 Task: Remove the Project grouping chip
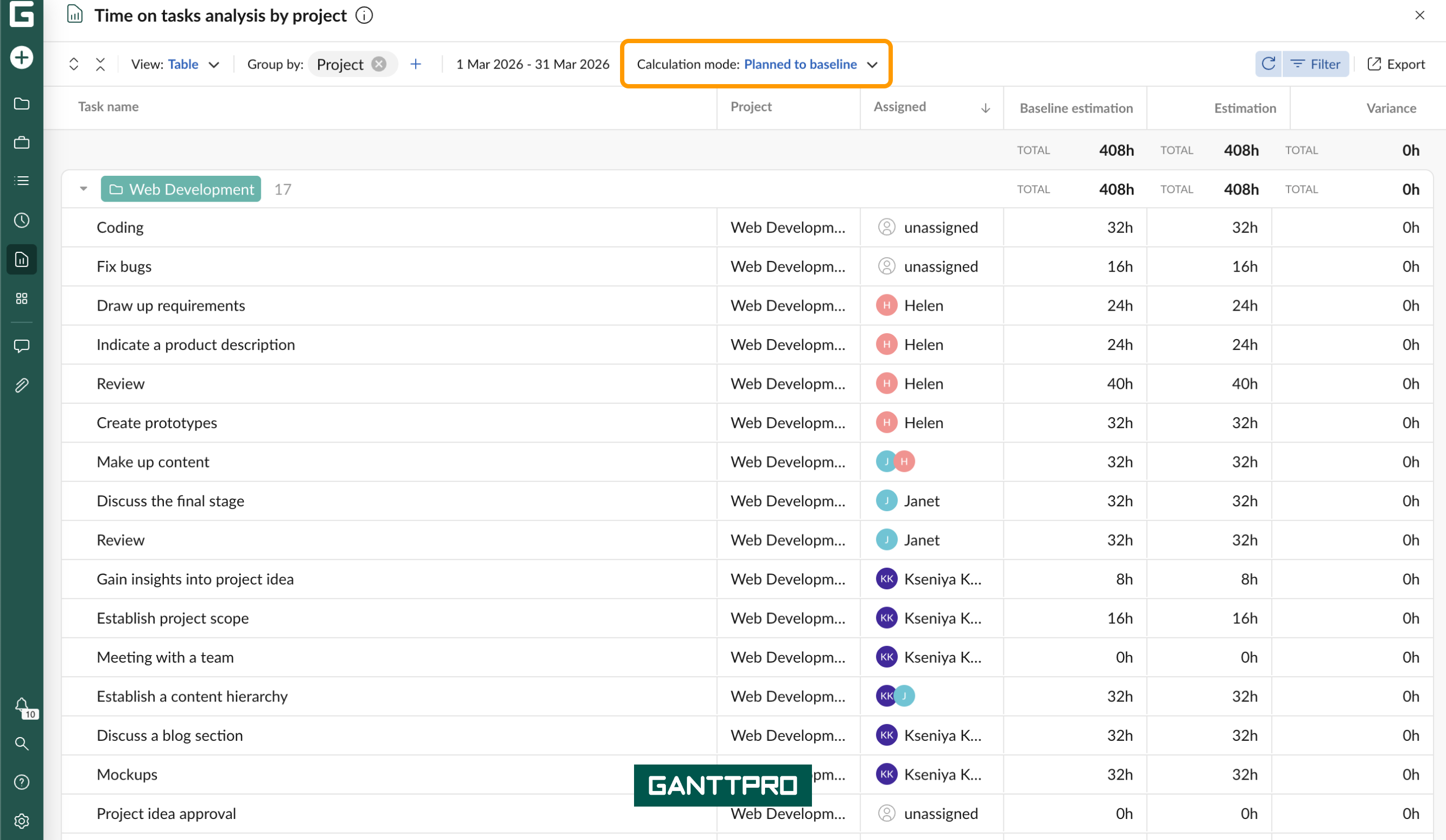(x=378, y=64)
